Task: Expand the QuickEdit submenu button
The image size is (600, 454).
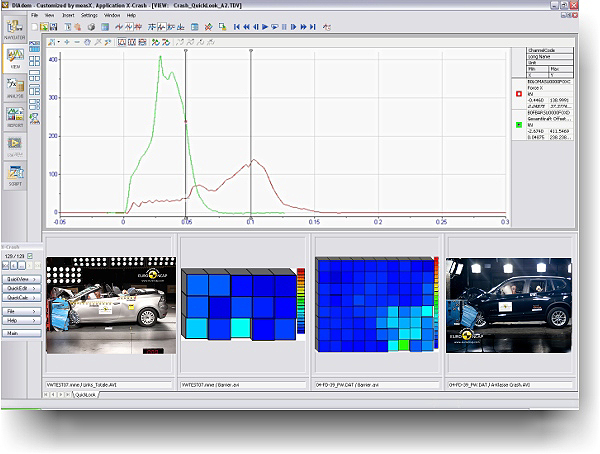Action: 22,288
